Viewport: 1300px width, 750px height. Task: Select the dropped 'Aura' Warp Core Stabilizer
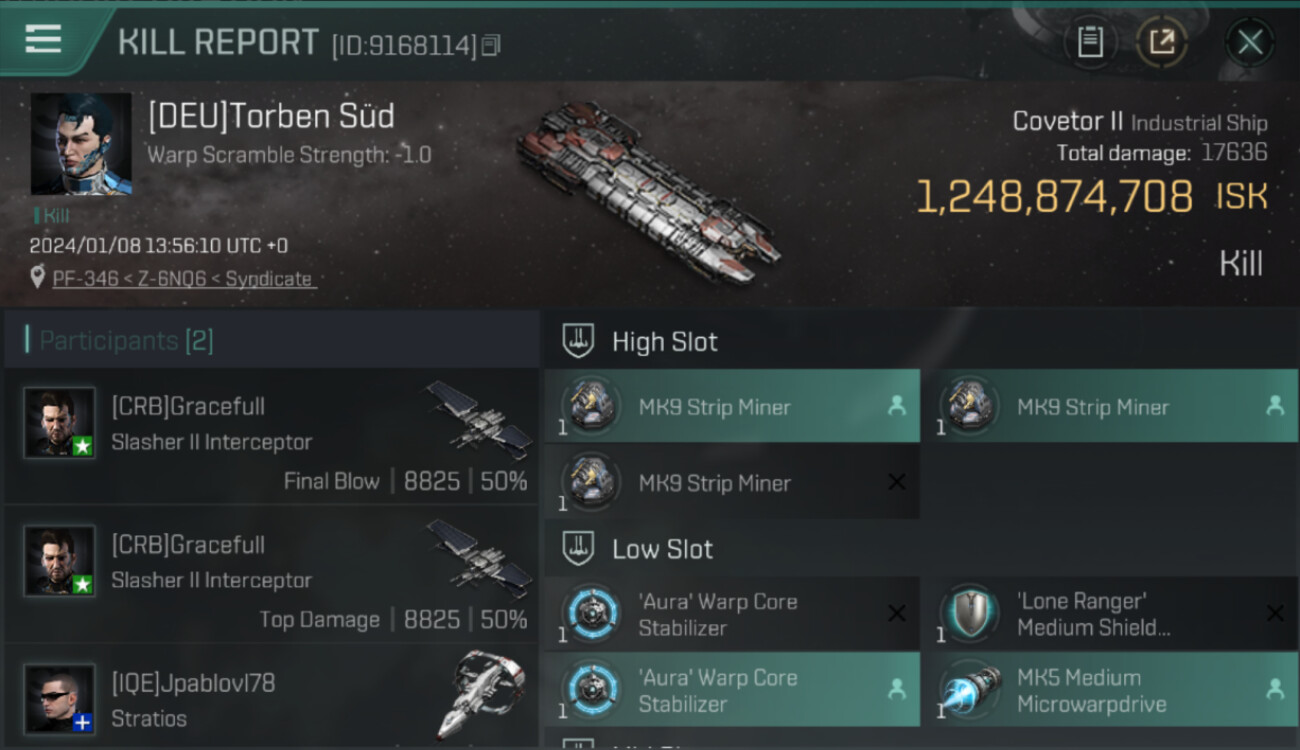click(732, 690)
